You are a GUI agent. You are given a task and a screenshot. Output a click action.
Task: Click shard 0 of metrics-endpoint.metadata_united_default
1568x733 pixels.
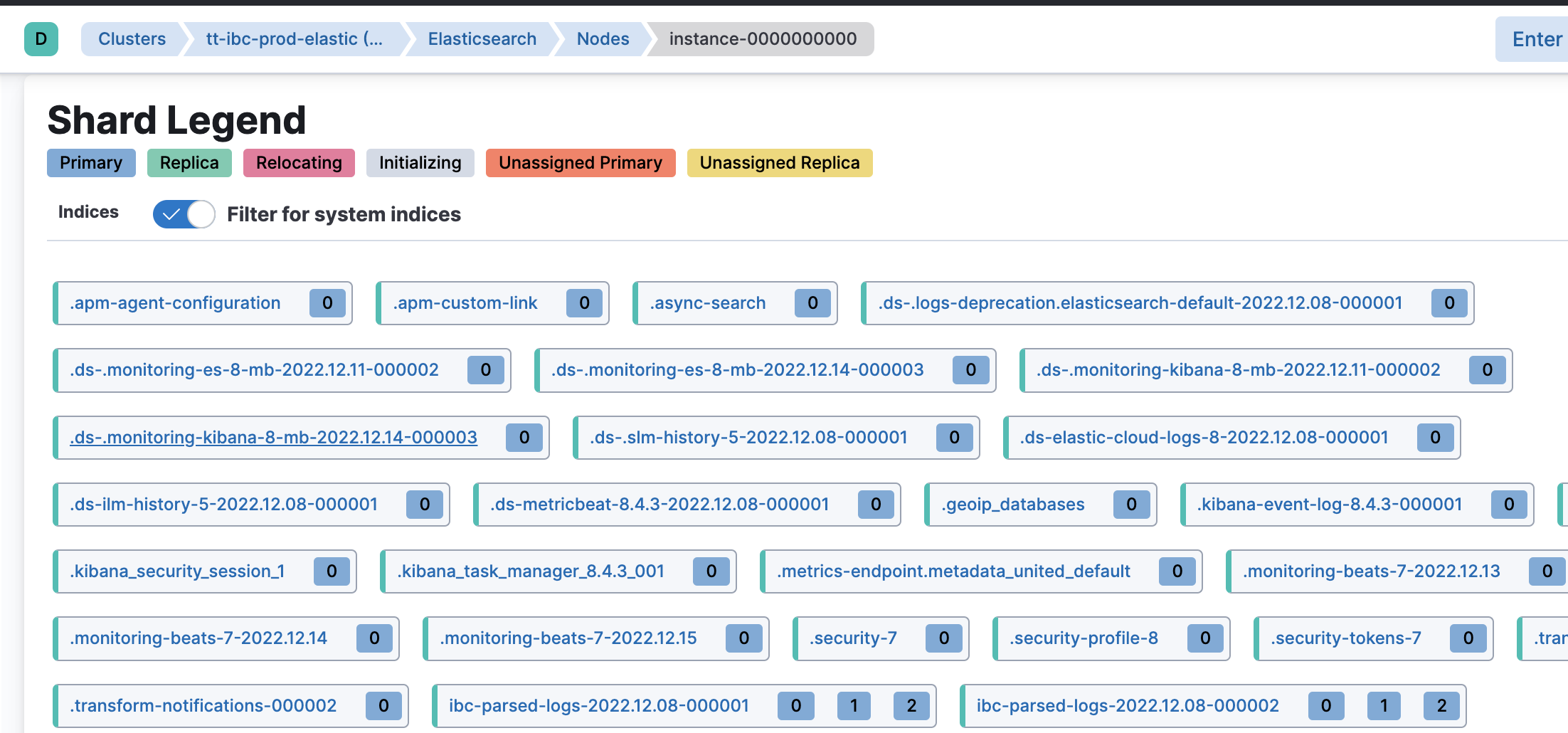(1177, 571)
